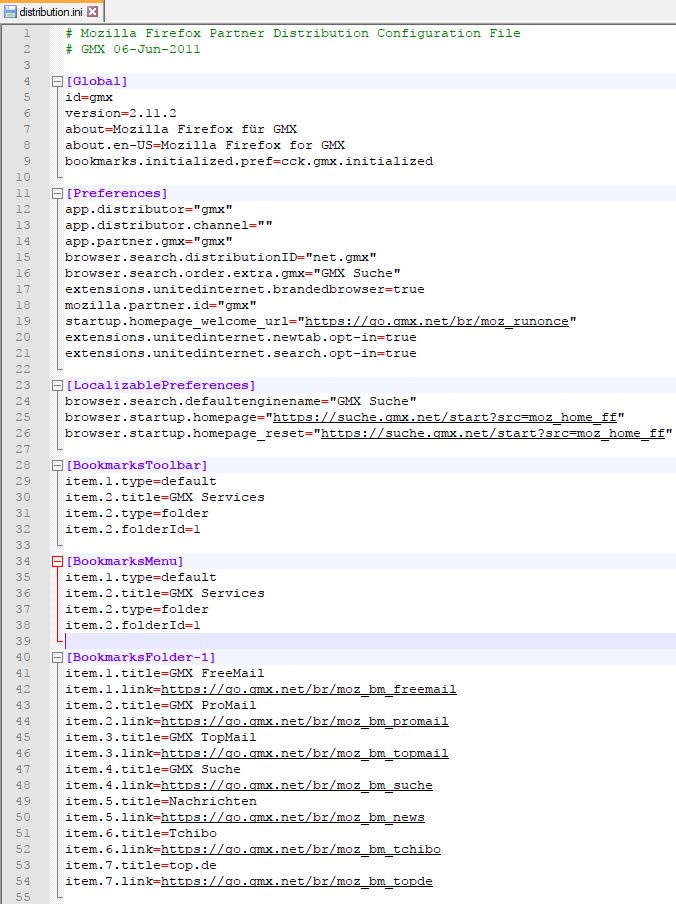The width and height of the screenshot is (676, 904).
Task: Click the 'browser.search.defaultenginename' line
Action: pos(240,401)
